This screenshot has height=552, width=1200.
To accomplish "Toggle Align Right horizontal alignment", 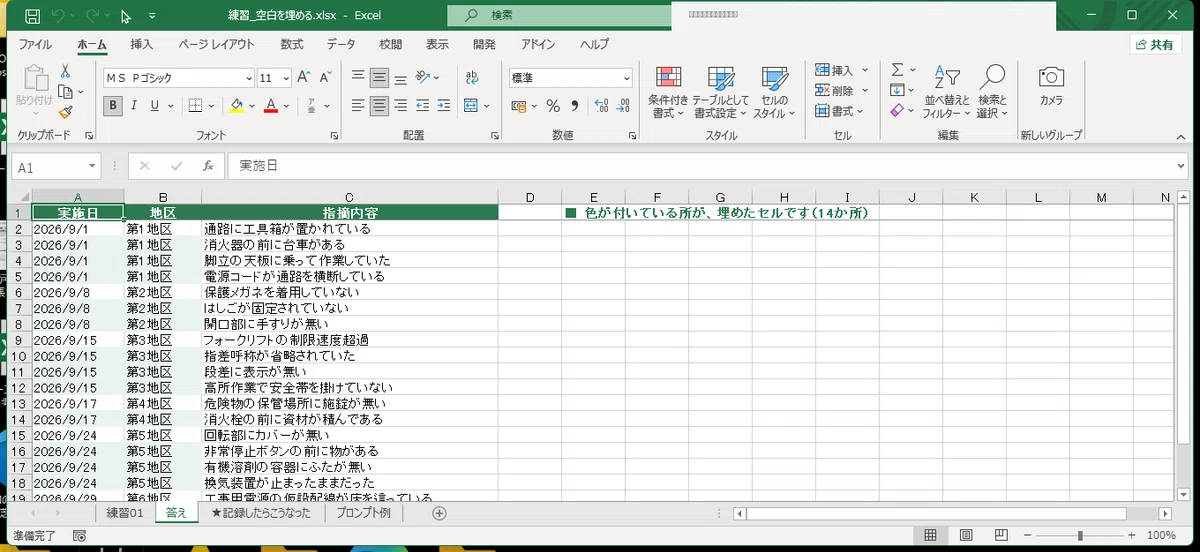I will pos(401,105).
